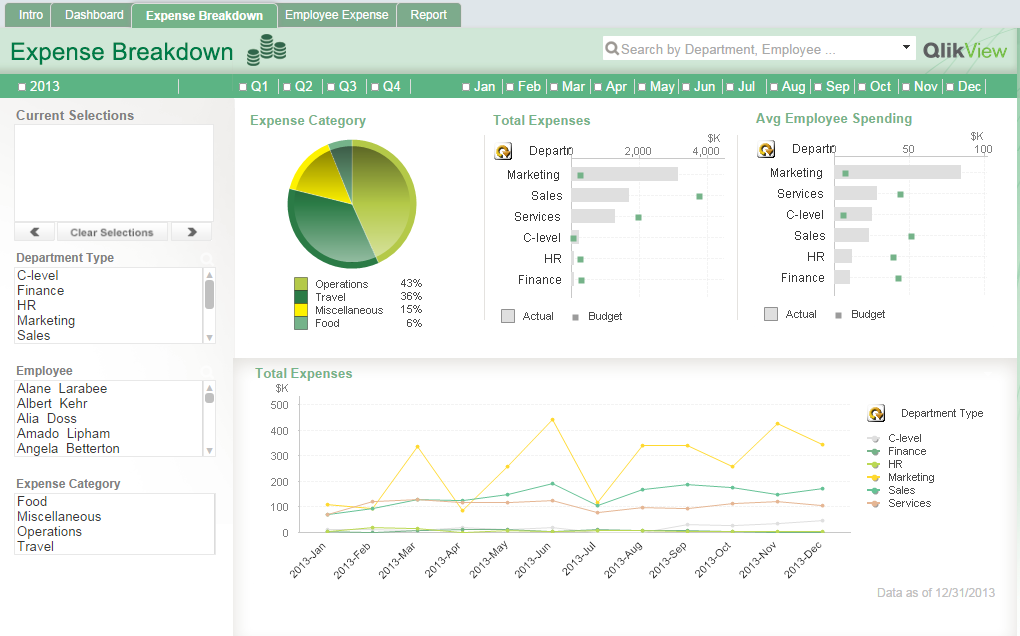Screen dimensions: 1020x636
Task: Click the Clear Selections button
Action: (112, 231)
